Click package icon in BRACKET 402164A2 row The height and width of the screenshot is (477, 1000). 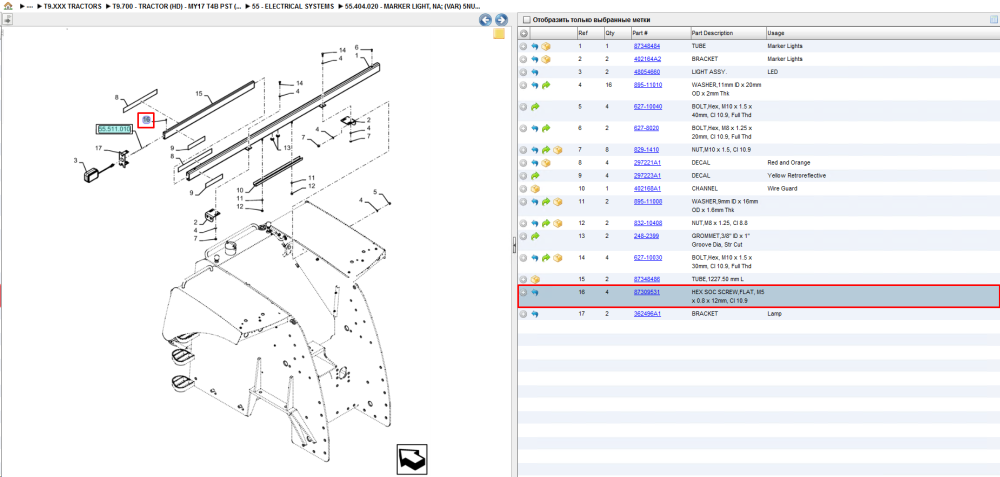click(546, 59)
